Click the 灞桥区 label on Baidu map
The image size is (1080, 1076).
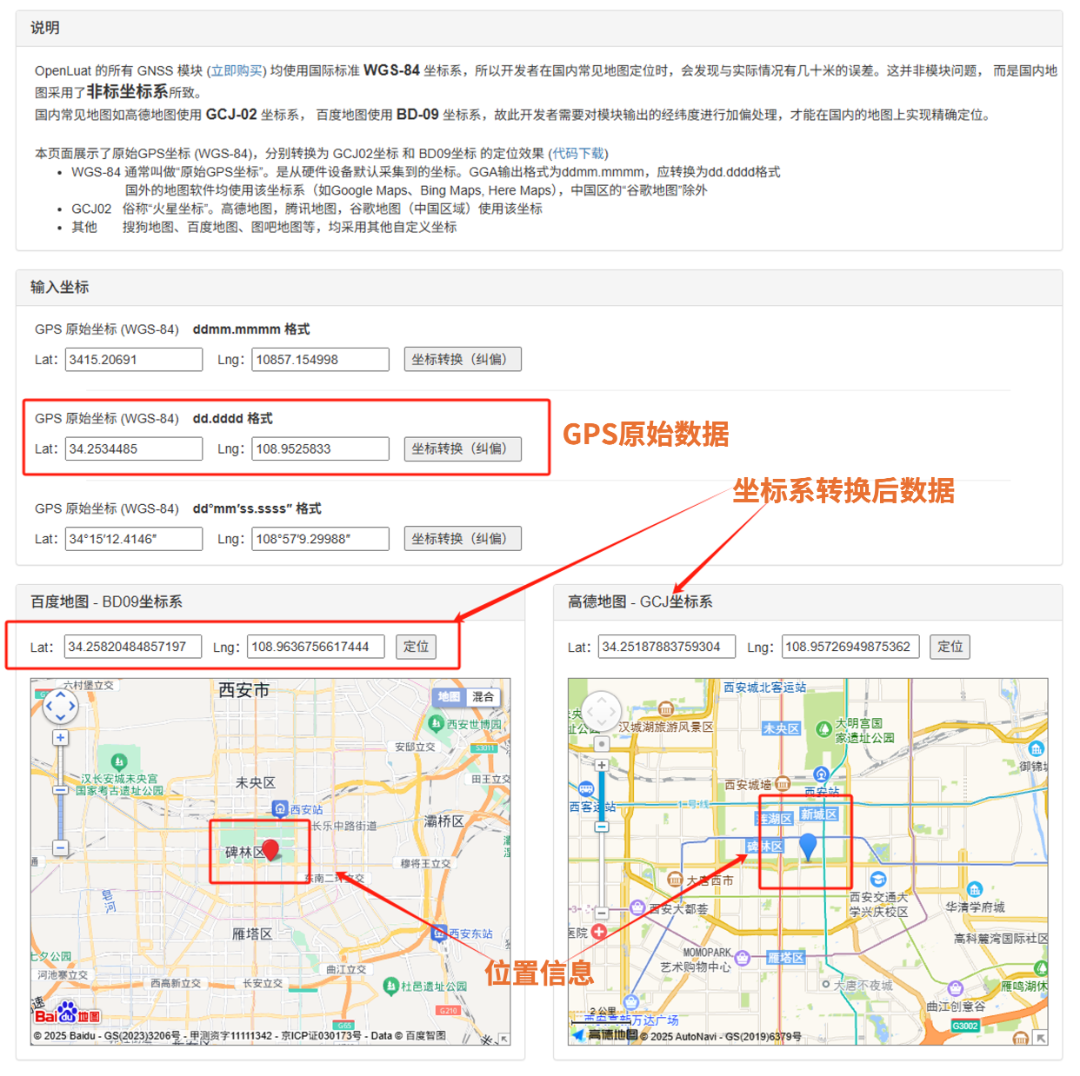[x=444, y=821]
